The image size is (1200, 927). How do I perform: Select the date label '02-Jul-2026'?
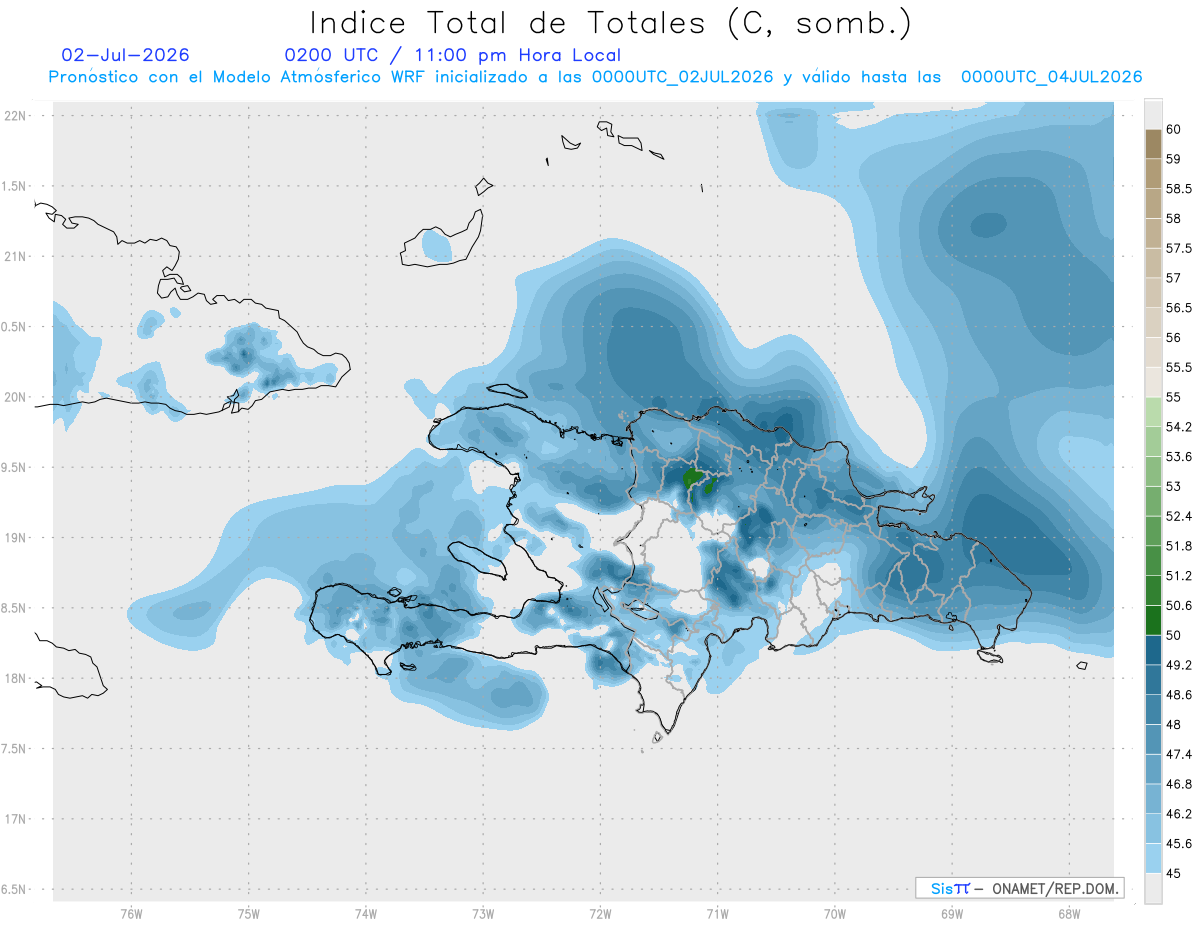coord(125,56)
